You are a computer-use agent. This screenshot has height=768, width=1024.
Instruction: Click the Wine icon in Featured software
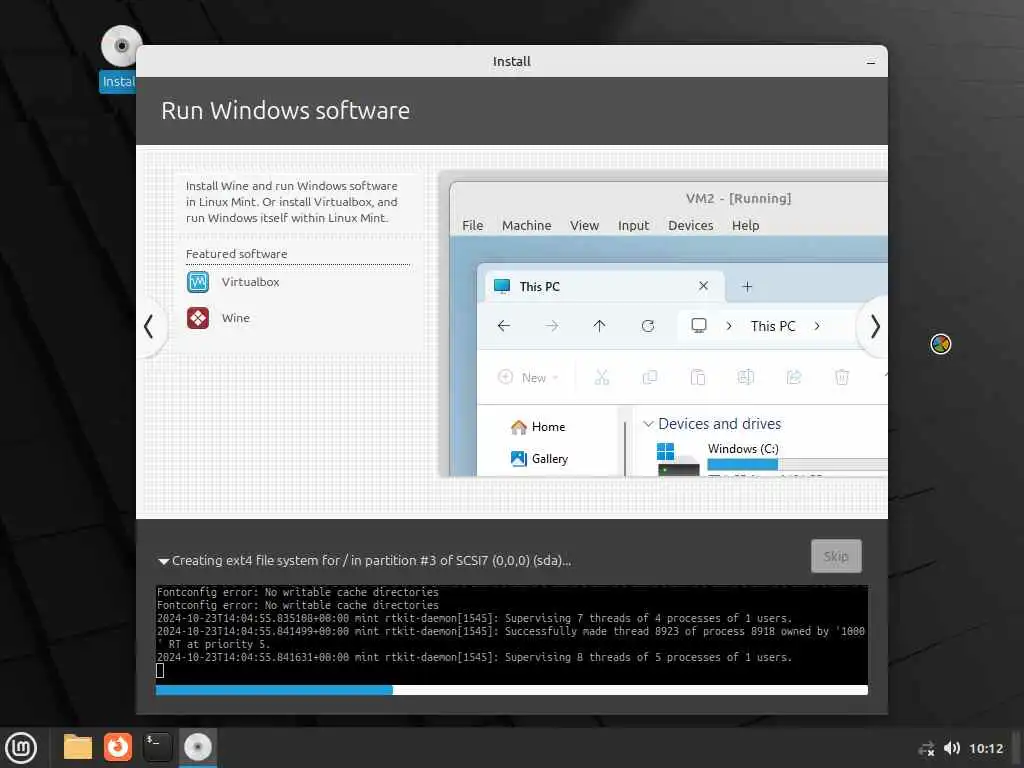(x=198, y=318)
